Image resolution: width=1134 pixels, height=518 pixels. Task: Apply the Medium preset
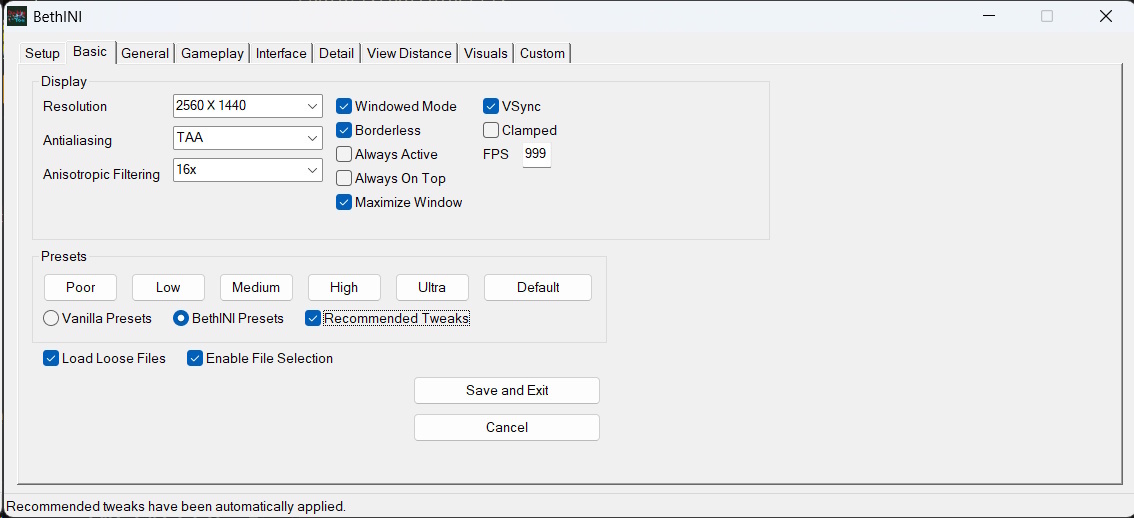[256, 287]
